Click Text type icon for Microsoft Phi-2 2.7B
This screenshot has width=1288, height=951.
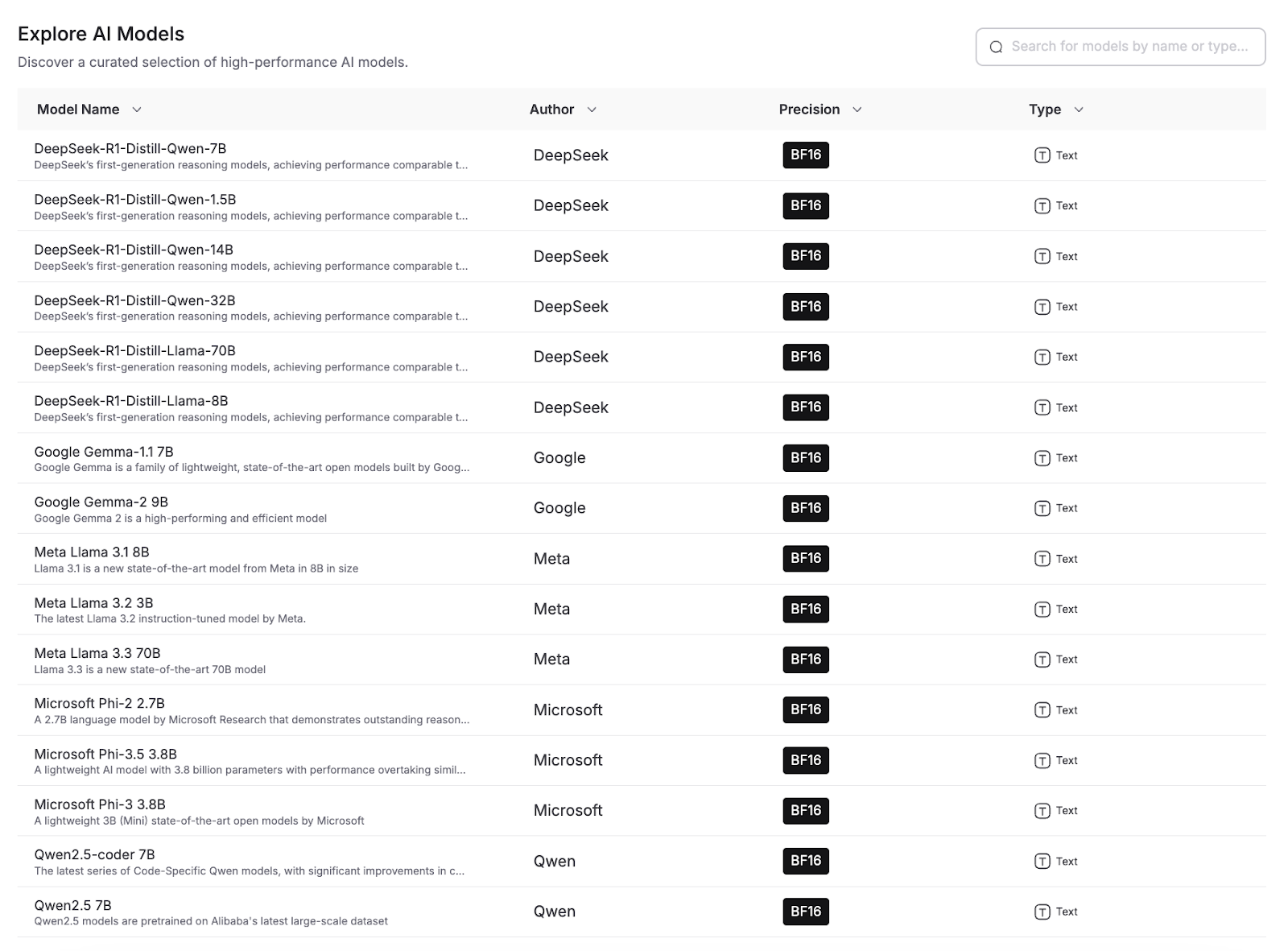coord(1042,710)
